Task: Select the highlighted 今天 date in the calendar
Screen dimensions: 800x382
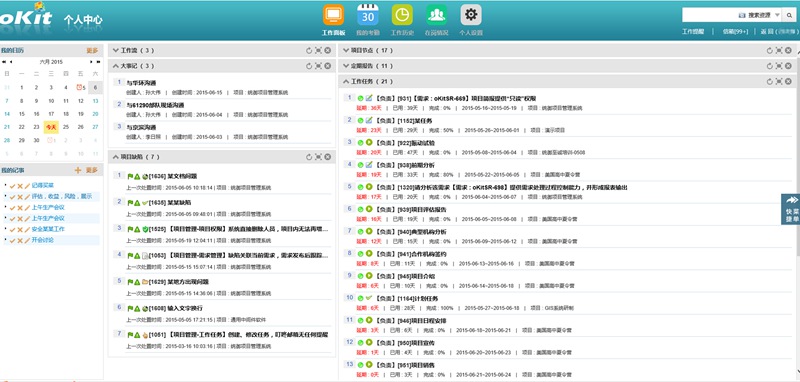Action: pos(51,127)
